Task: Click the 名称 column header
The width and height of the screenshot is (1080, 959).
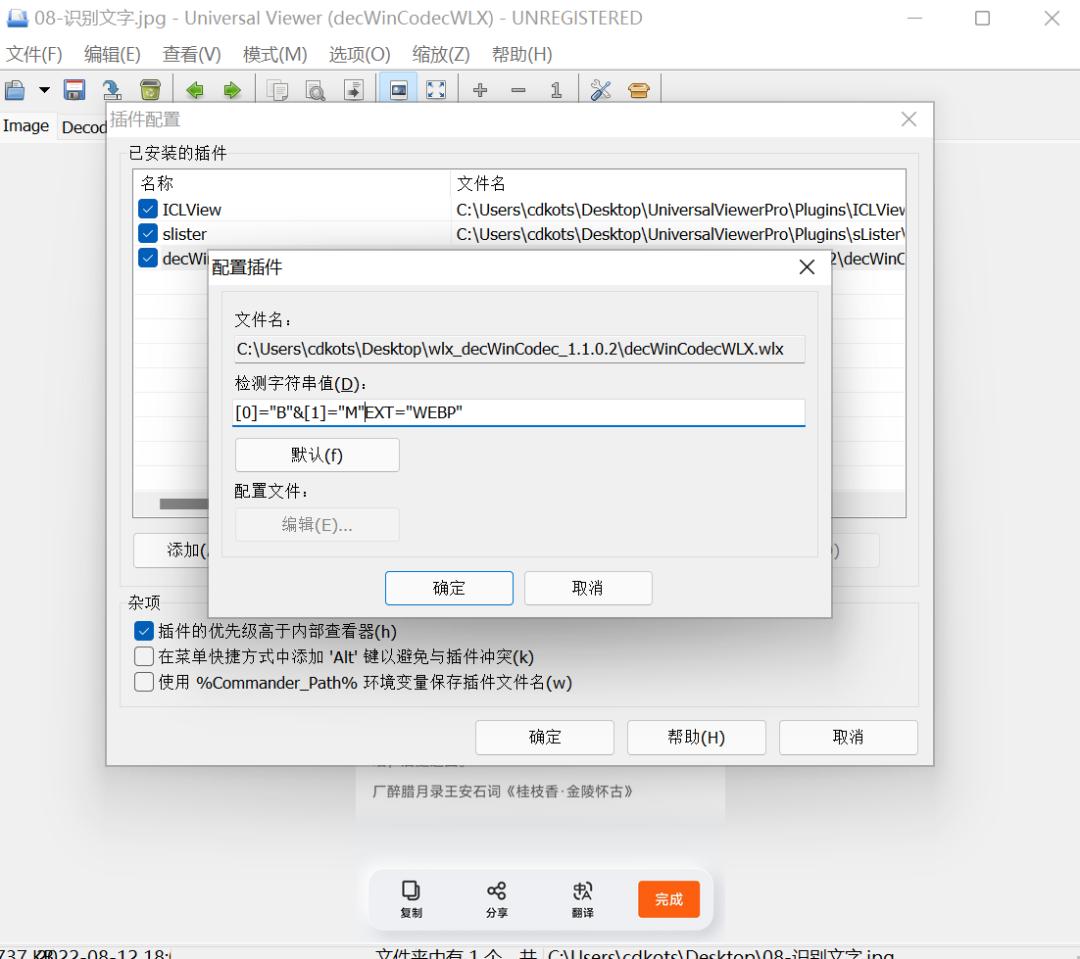Action: coord(291,183)
